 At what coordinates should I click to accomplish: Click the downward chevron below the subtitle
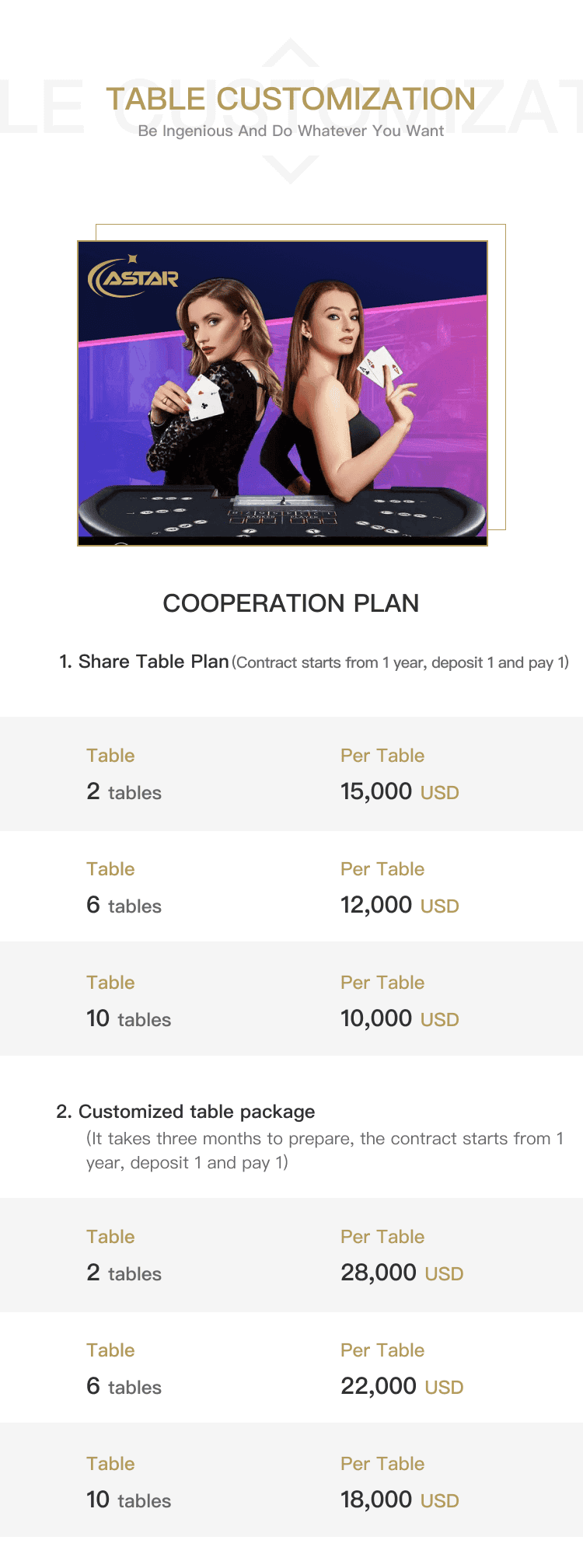(291, 169)
